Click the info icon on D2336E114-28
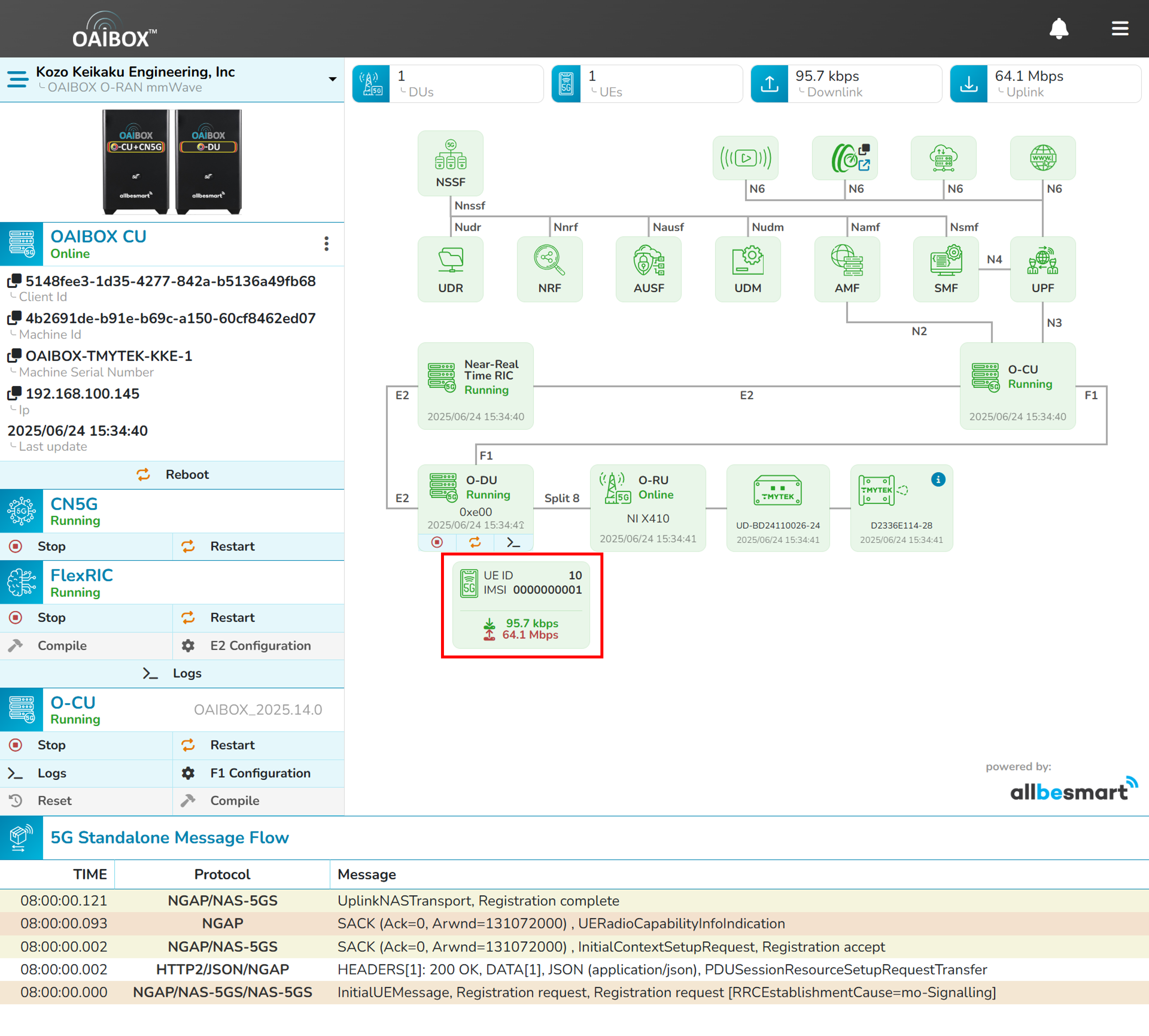This screenshot has height=1036, width=1149. click(x=938, y=479)
